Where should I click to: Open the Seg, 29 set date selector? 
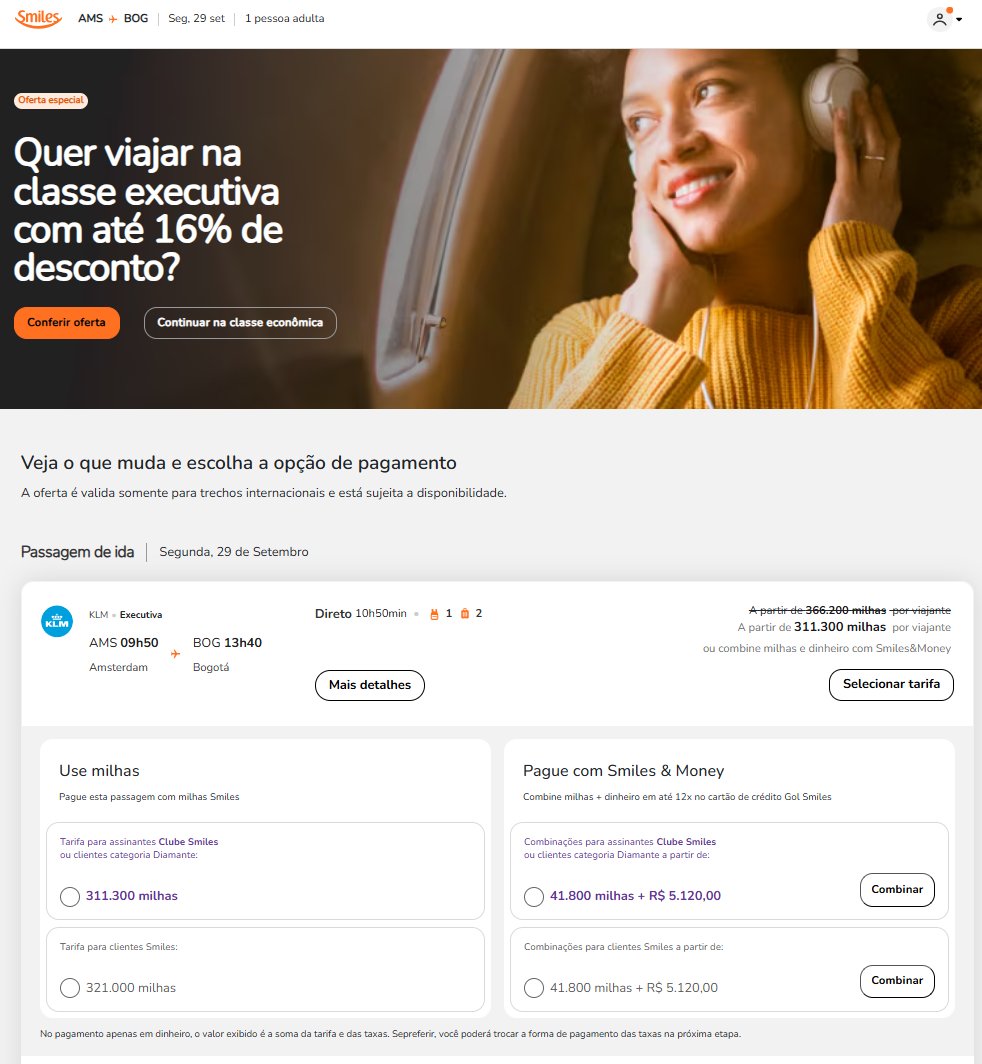[196, 18]
